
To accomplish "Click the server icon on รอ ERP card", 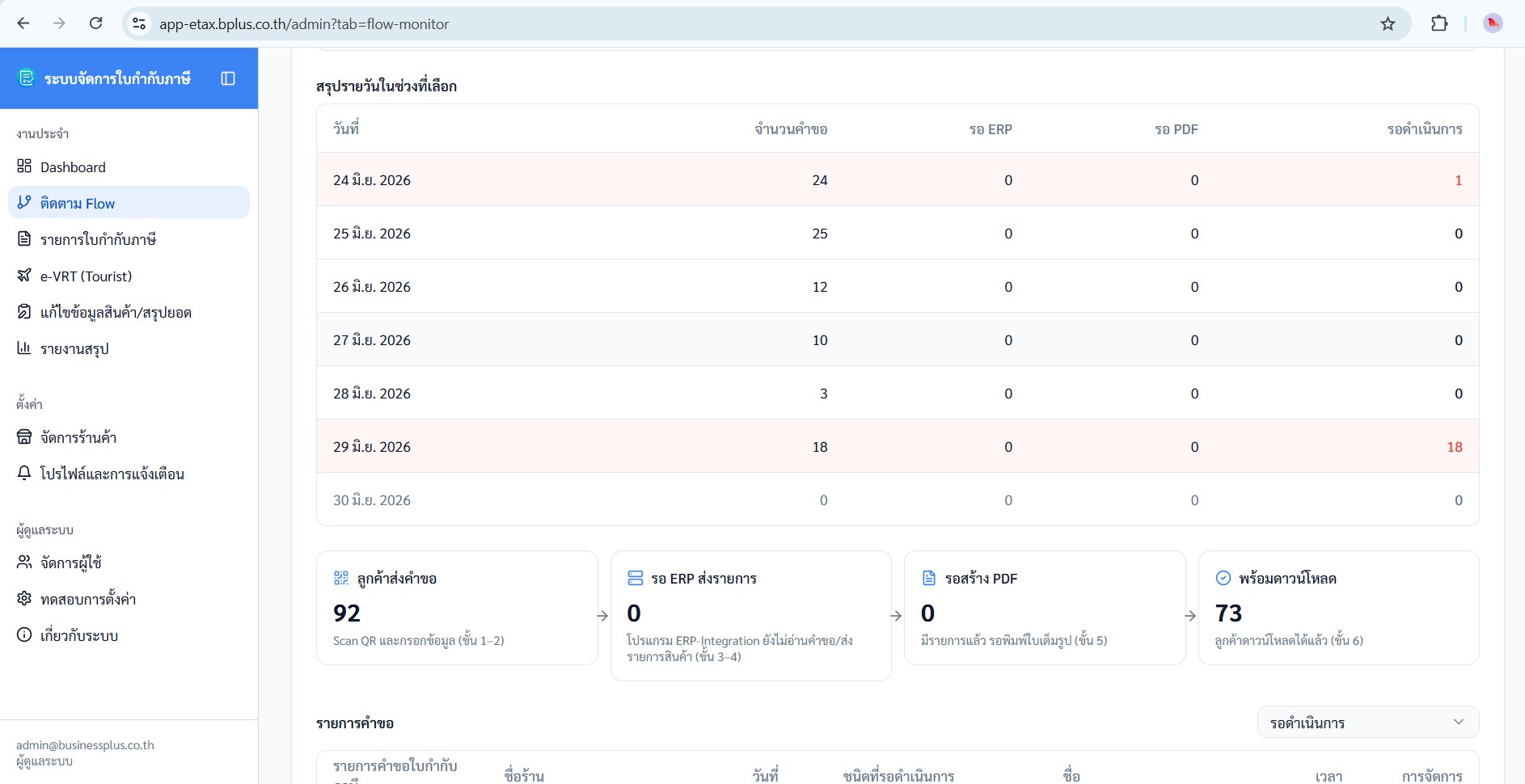I will coord(636,578).
